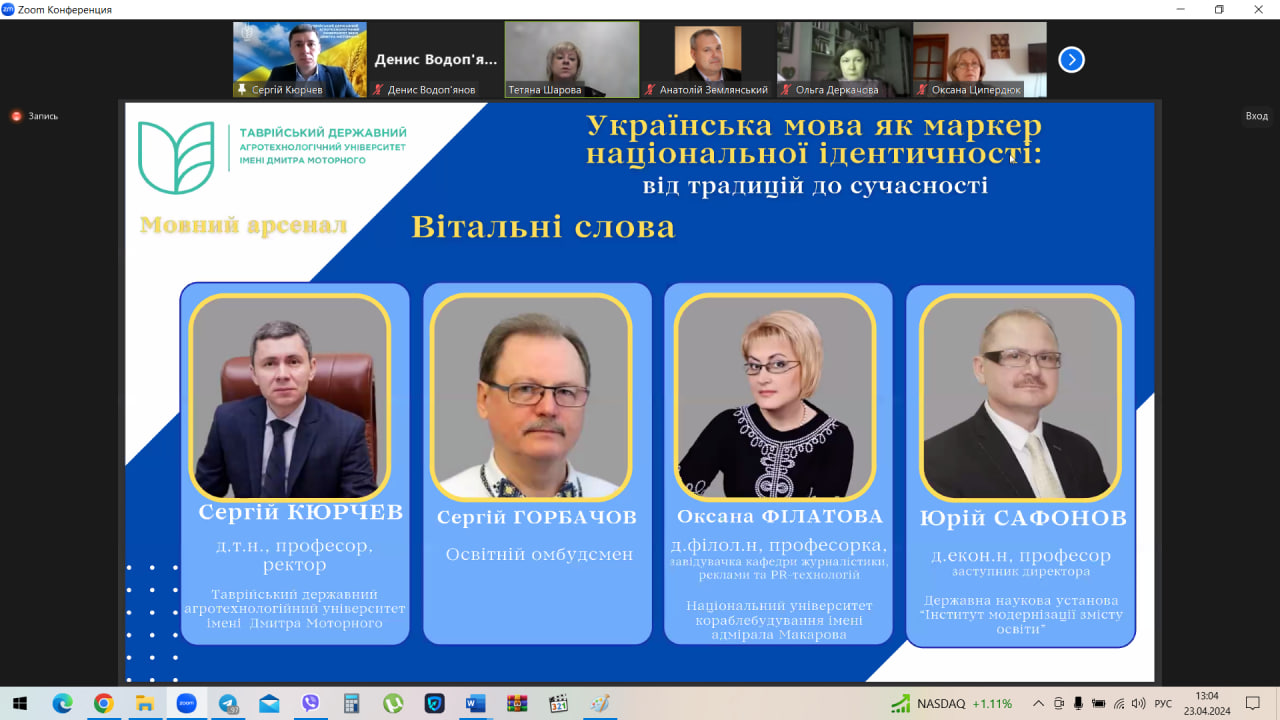The image size is (1280, 720).
Task: Click Сергій Горбачов's portrait on the slide
Action: pyautogui.click(x=531, y=397)
